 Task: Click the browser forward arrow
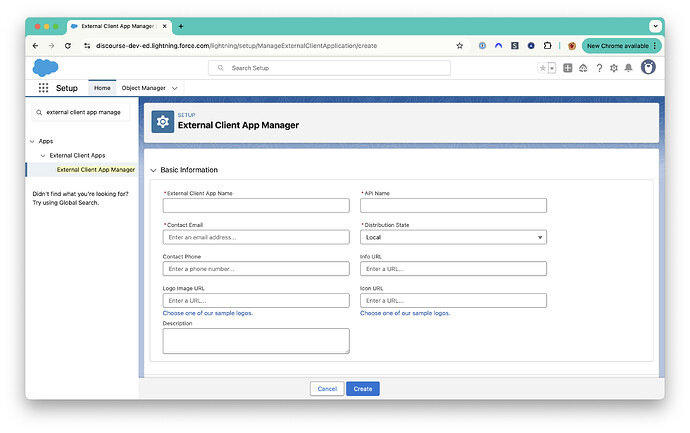(x=51, y=46)
